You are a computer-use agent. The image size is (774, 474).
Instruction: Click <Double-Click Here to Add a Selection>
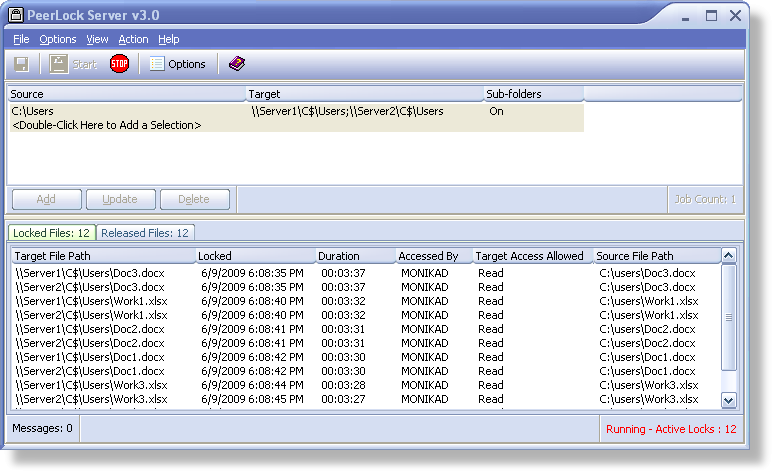point(107,125)
